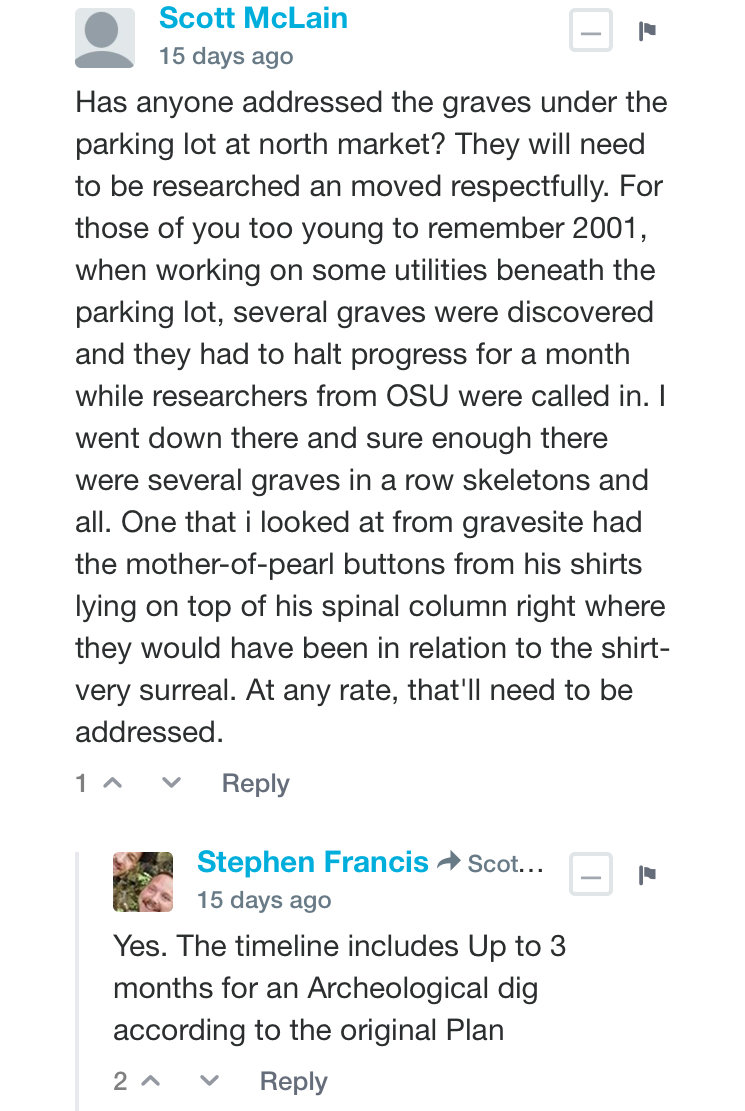The height and width of the screenshot is (1111, 745).
Task: Upvote Scott McLain's comment
Action: pyautogui.click(x=113, y=783)
